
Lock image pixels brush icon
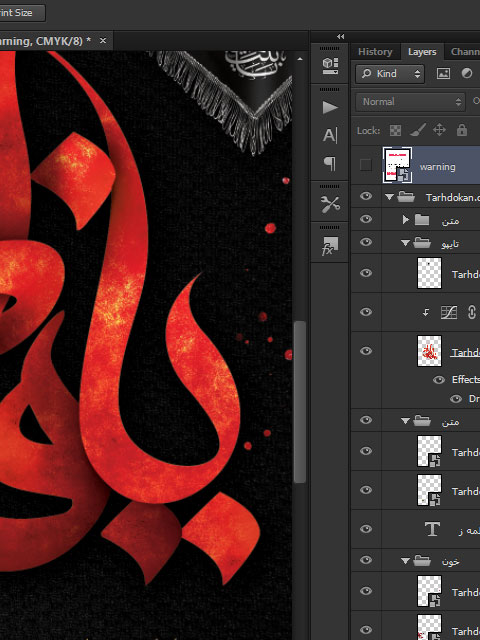point(418,131)
